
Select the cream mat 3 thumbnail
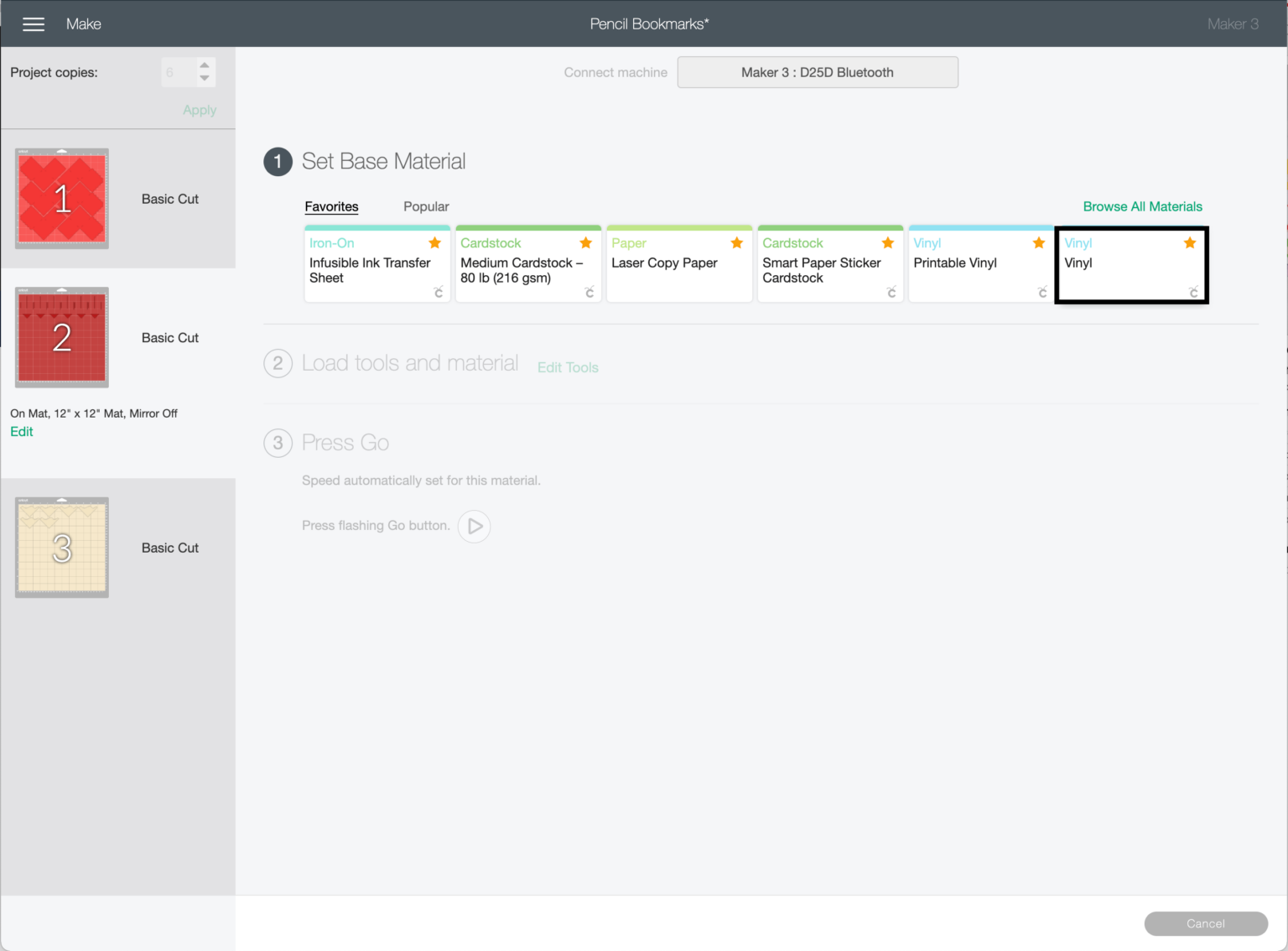[62, 548]
